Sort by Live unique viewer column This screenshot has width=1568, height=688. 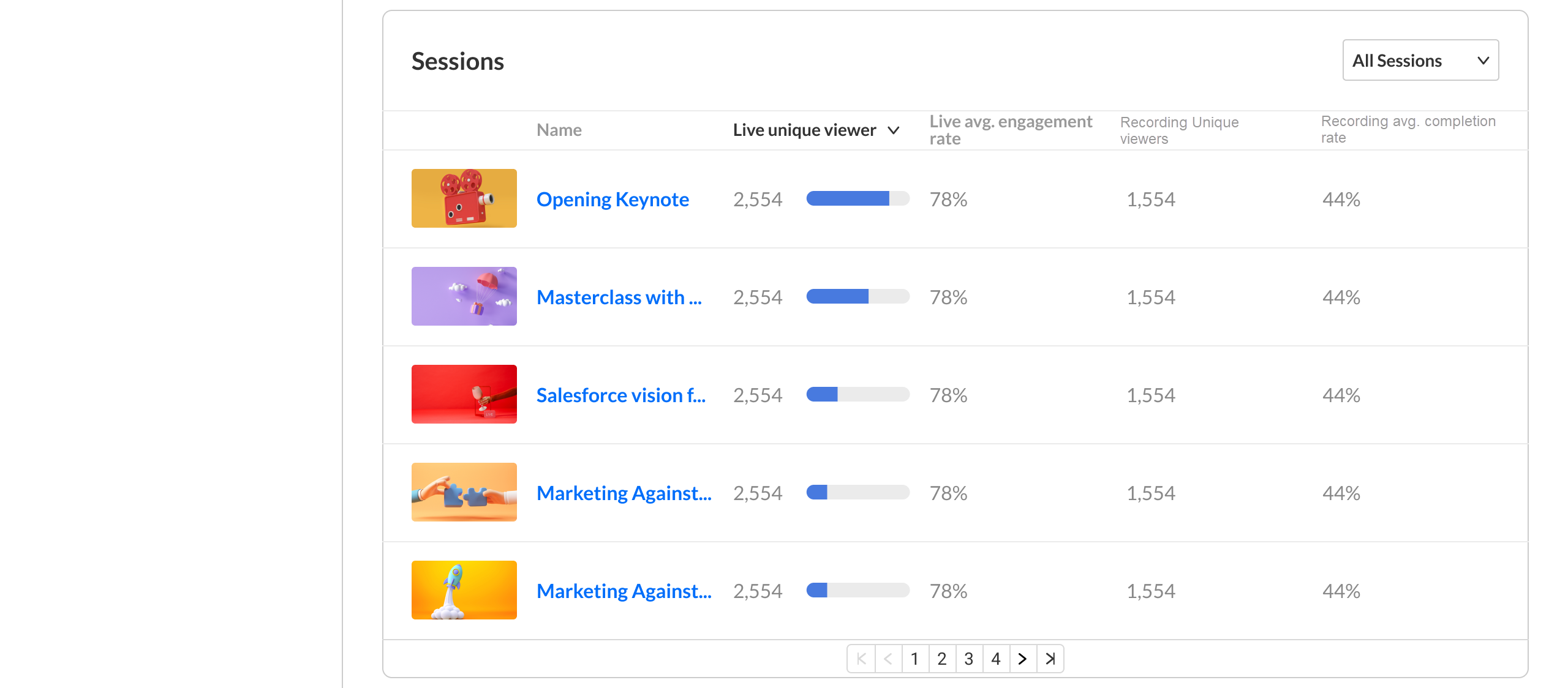[816, 130]
